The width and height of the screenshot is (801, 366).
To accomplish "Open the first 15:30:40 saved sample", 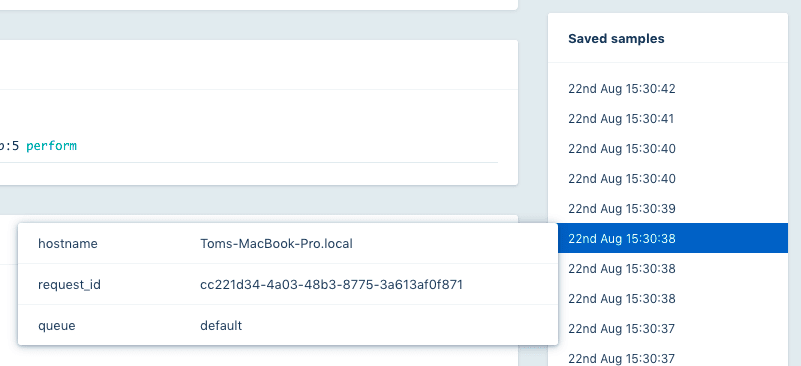I will [668, 149].
